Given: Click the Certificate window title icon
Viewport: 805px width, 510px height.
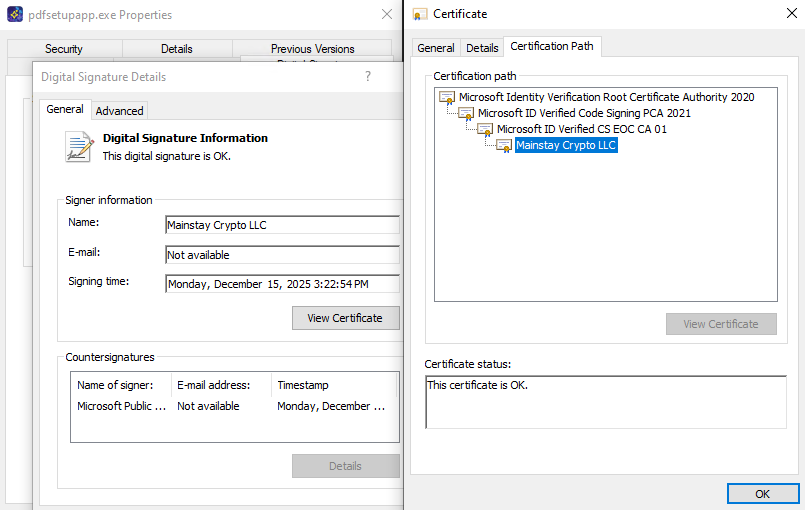Looking at the screenshot, I should click(x=420, y=14).
